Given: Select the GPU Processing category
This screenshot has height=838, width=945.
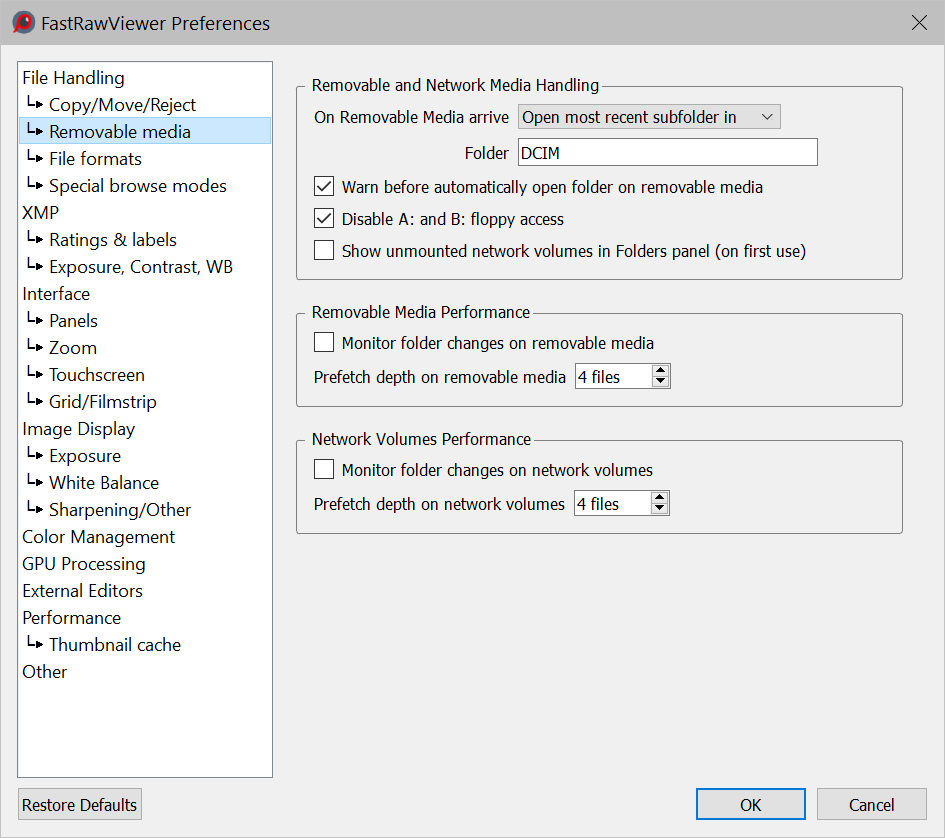Looking at the screenshot, I should [84, 564].
